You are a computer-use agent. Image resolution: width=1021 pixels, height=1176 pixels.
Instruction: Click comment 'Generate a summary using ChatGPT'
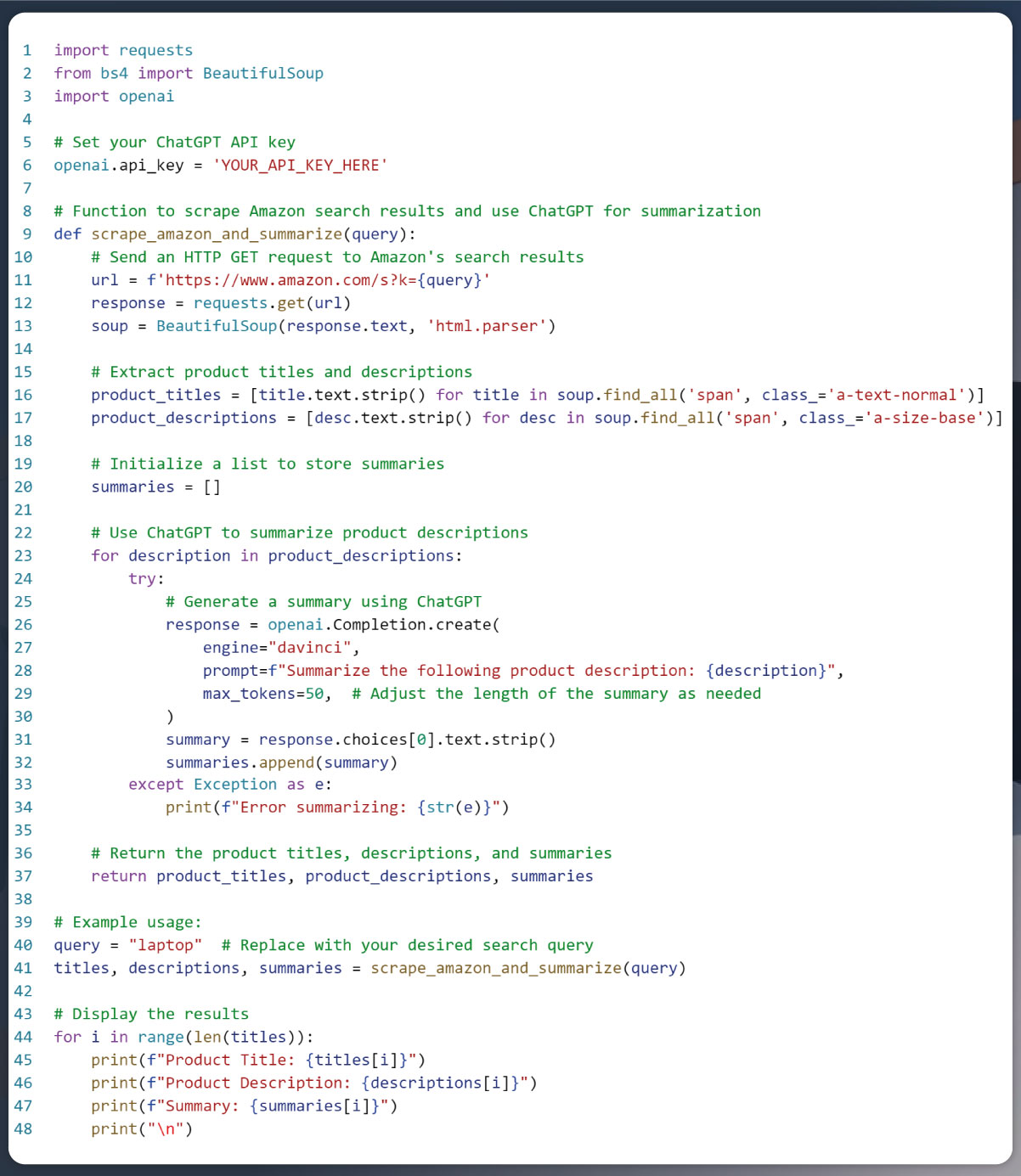324,600
